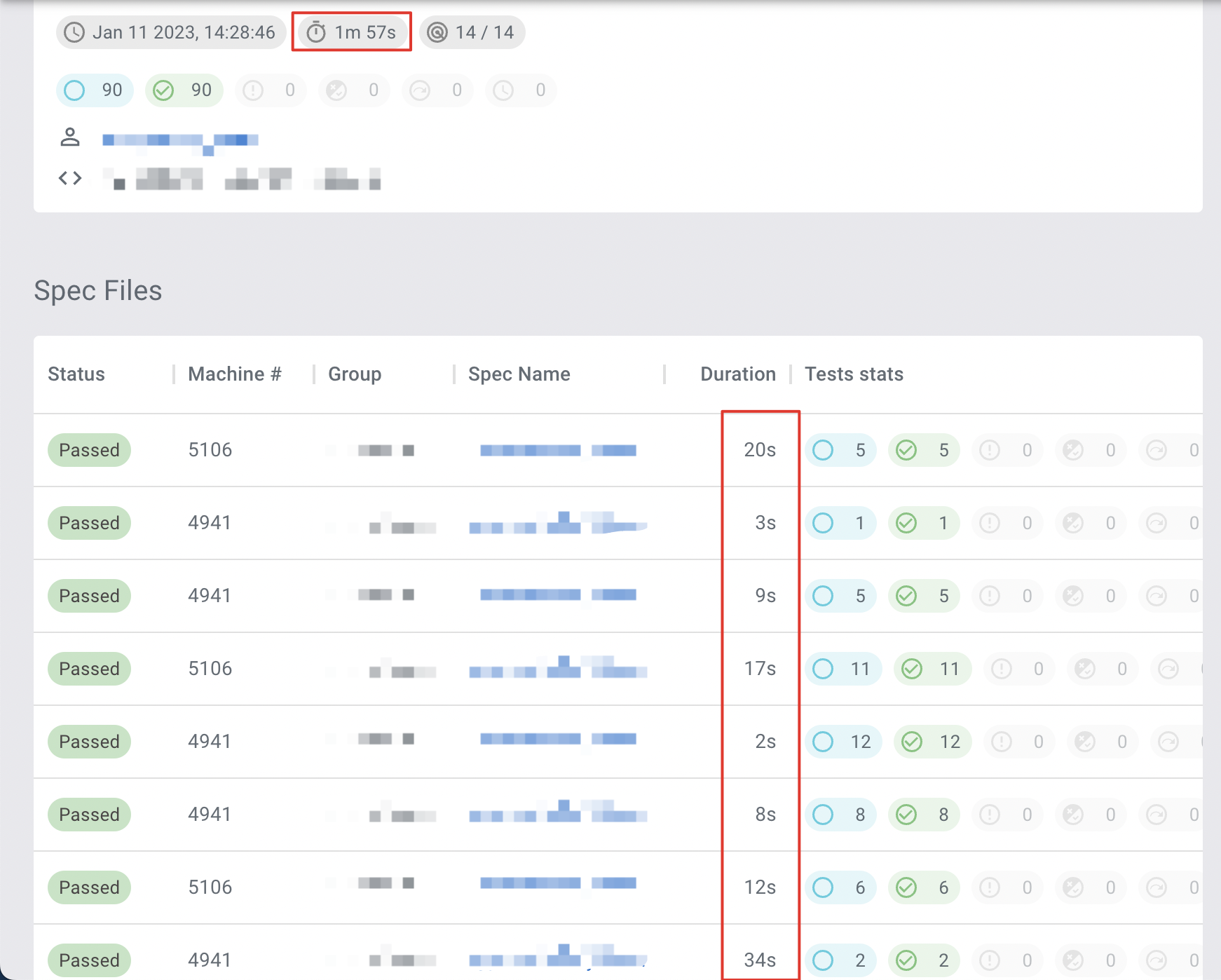The width and height of the screenshot is (1221, 980).
Task: Click the Status column header
Action: [76, 374]
